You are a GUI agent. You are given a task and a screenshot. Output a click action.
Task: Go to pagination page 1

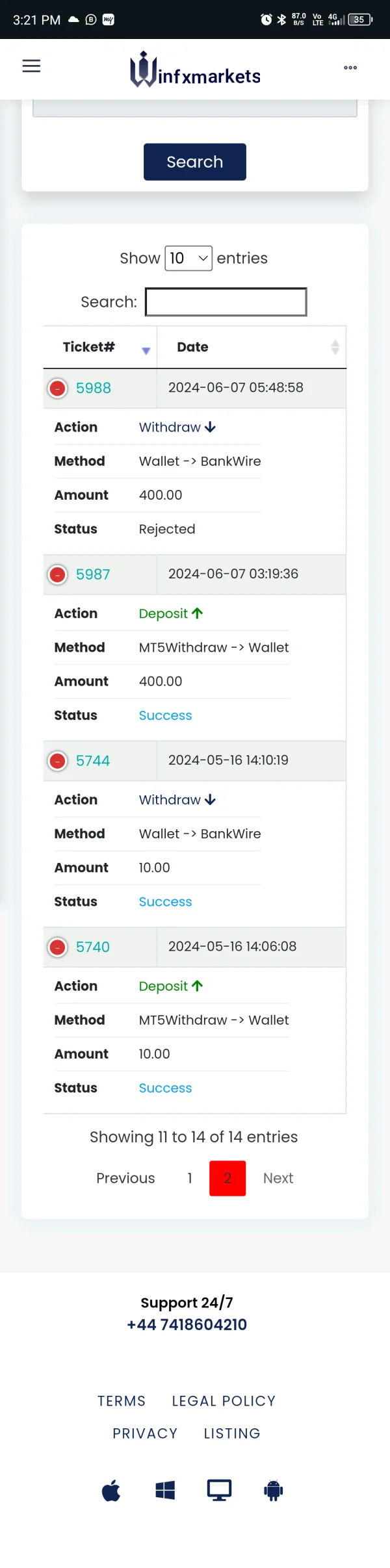click(190, 1178)
